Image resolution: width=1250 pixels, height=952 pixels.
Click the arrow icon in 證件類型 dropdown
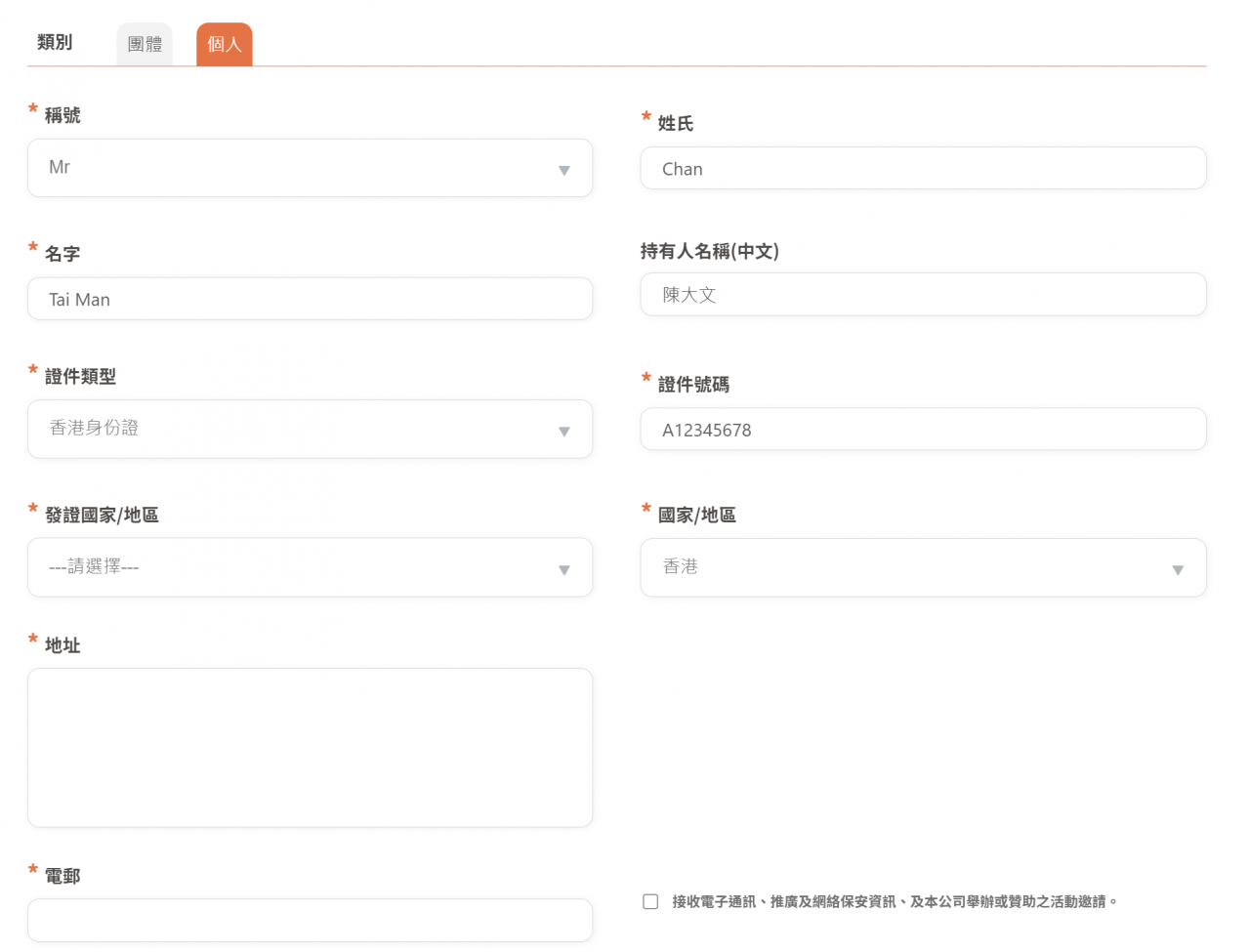[x=563, y=431]
